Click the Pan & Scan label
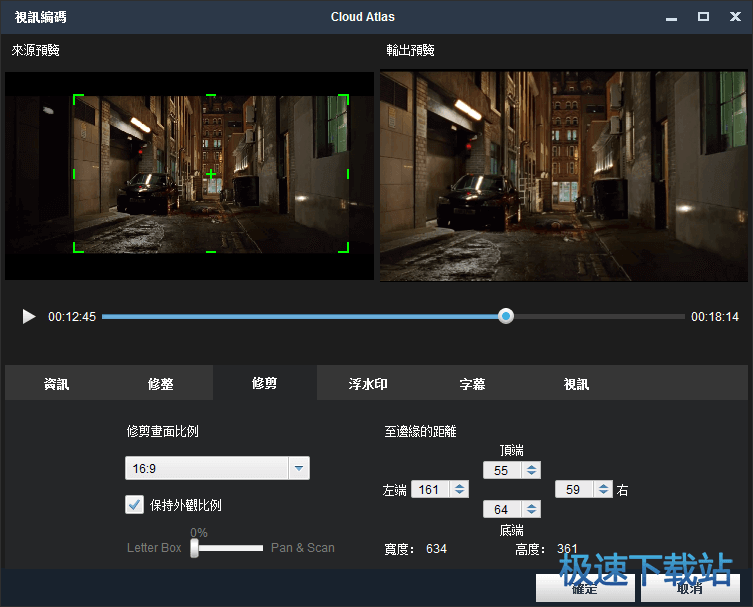The image size is (753, 607). pos(303,548)
